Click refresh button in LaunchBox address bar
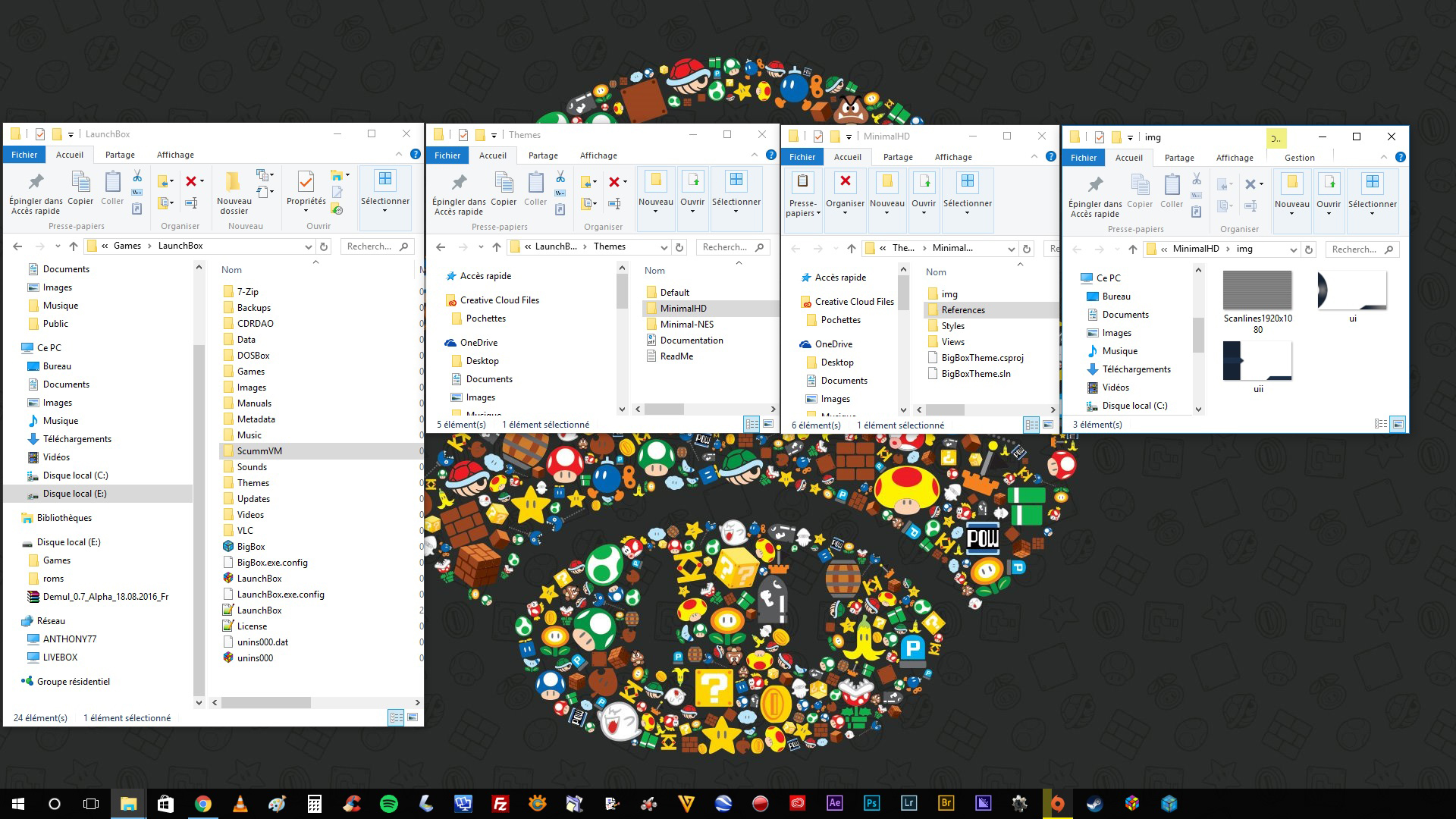Viewport: 1456px width, 819px height. pos(324,246)
